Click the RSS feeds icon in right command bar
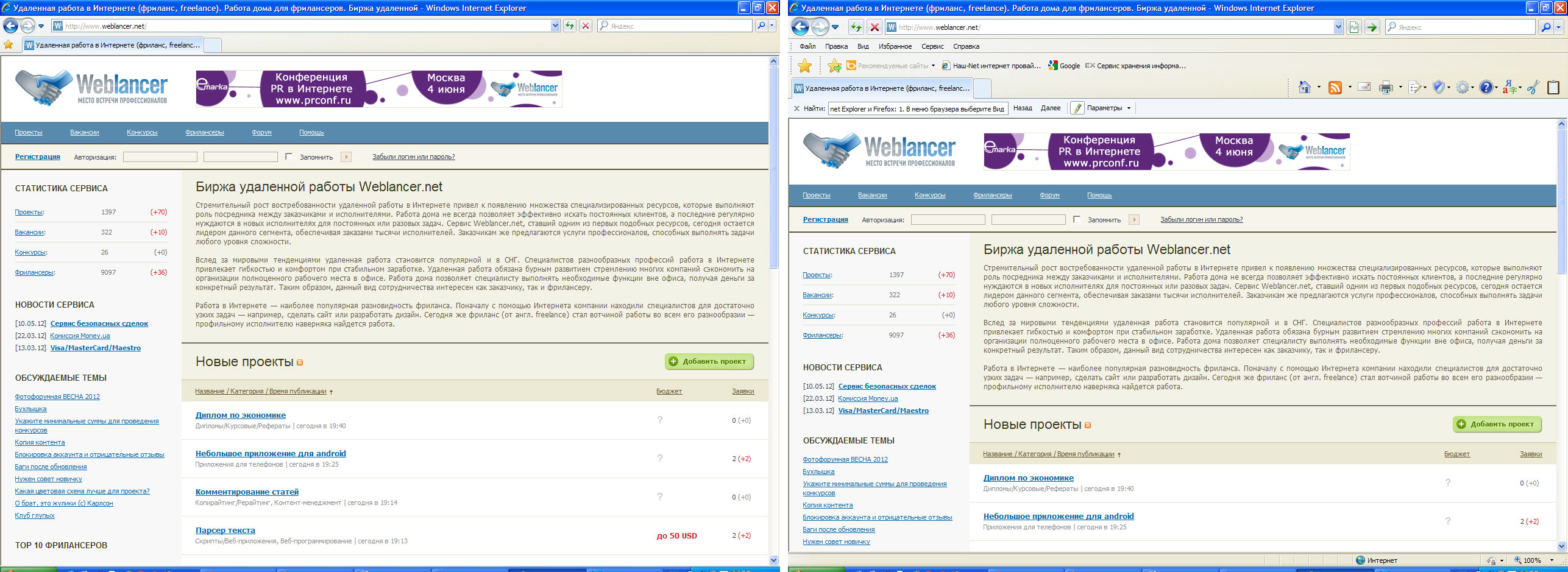This screenshot has width=1568, height=572. click(1335, 87)
